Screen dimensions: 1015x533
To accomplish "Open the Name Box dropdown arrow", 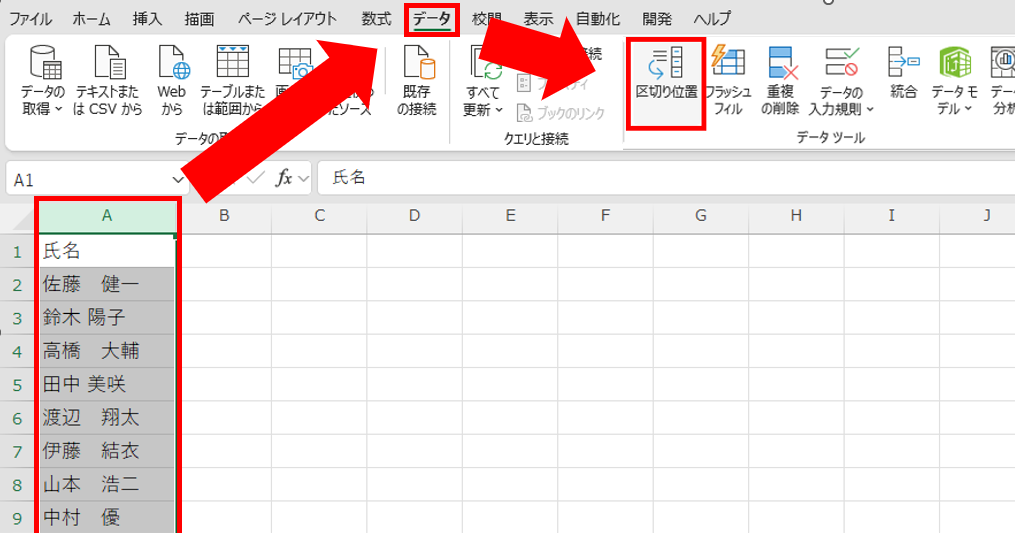I will click(178, 179).
